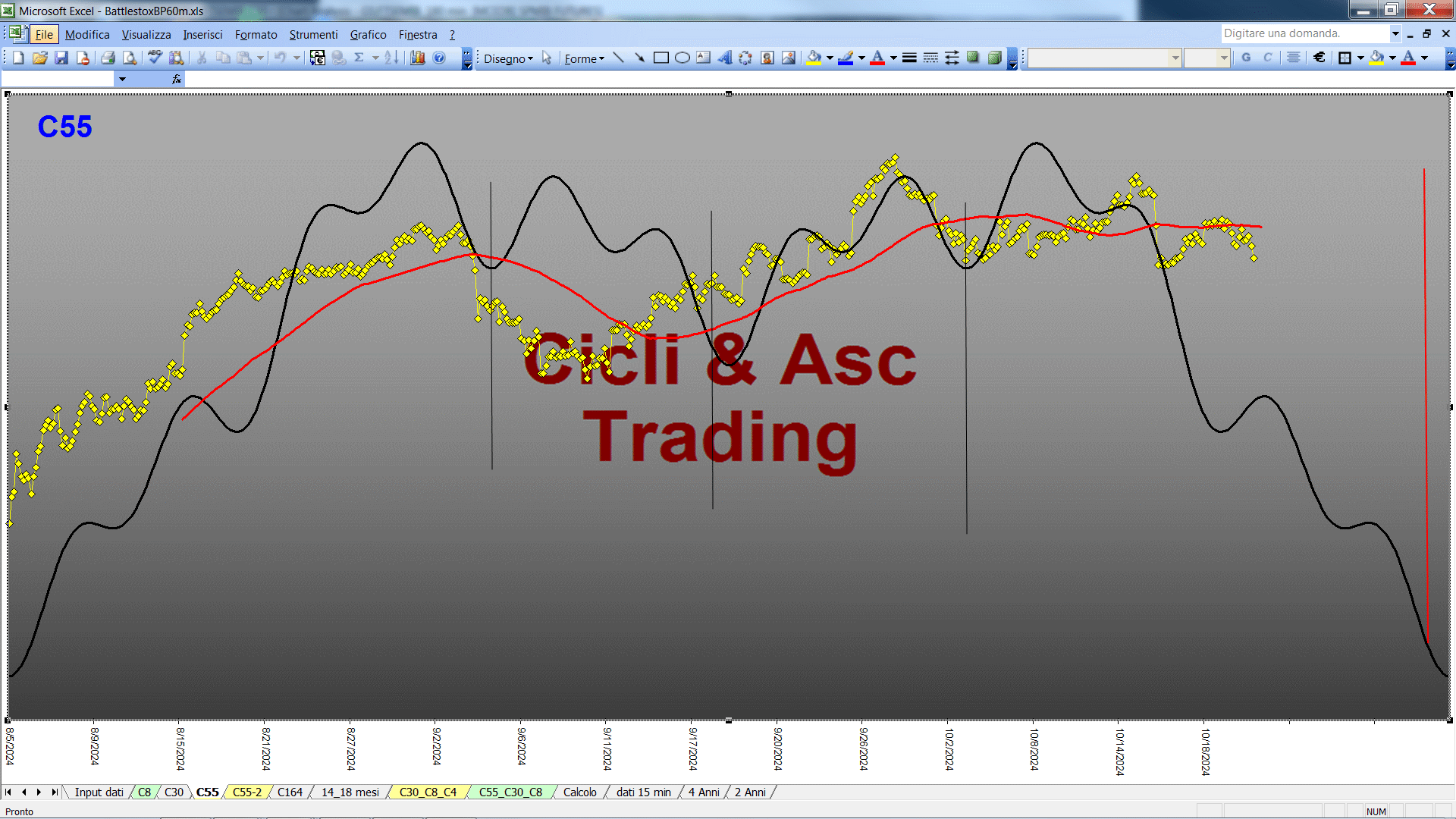Open the Inserisci menu
The image size is (1456, 819).
click(202, 35)
